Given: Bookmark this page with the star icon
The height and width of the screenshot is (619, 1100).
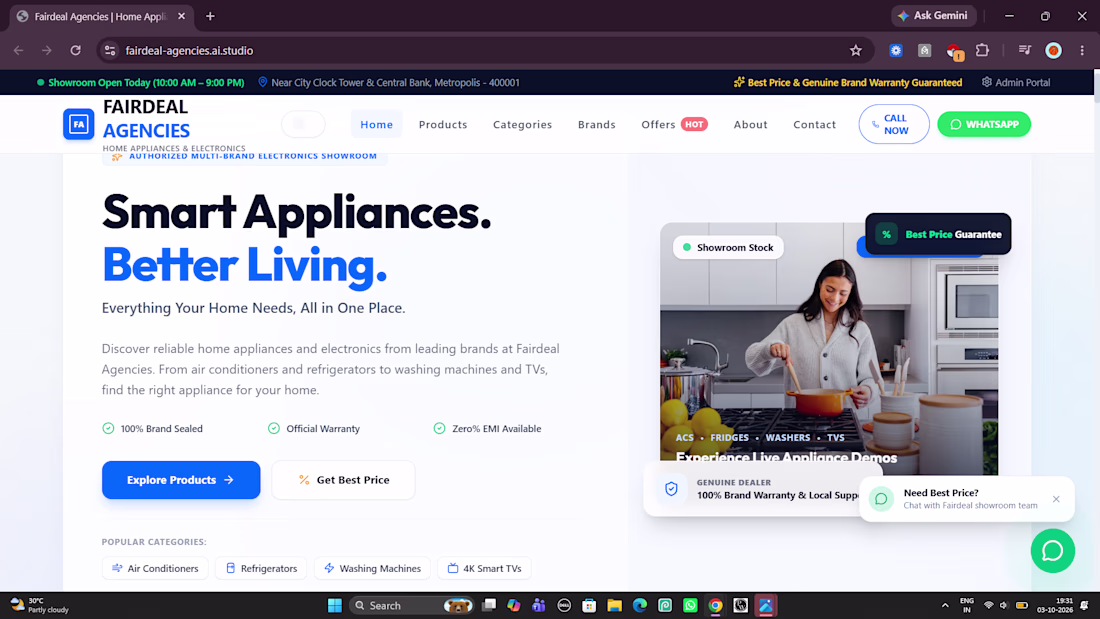Looking at the screenshot, I should pos(855,51).
